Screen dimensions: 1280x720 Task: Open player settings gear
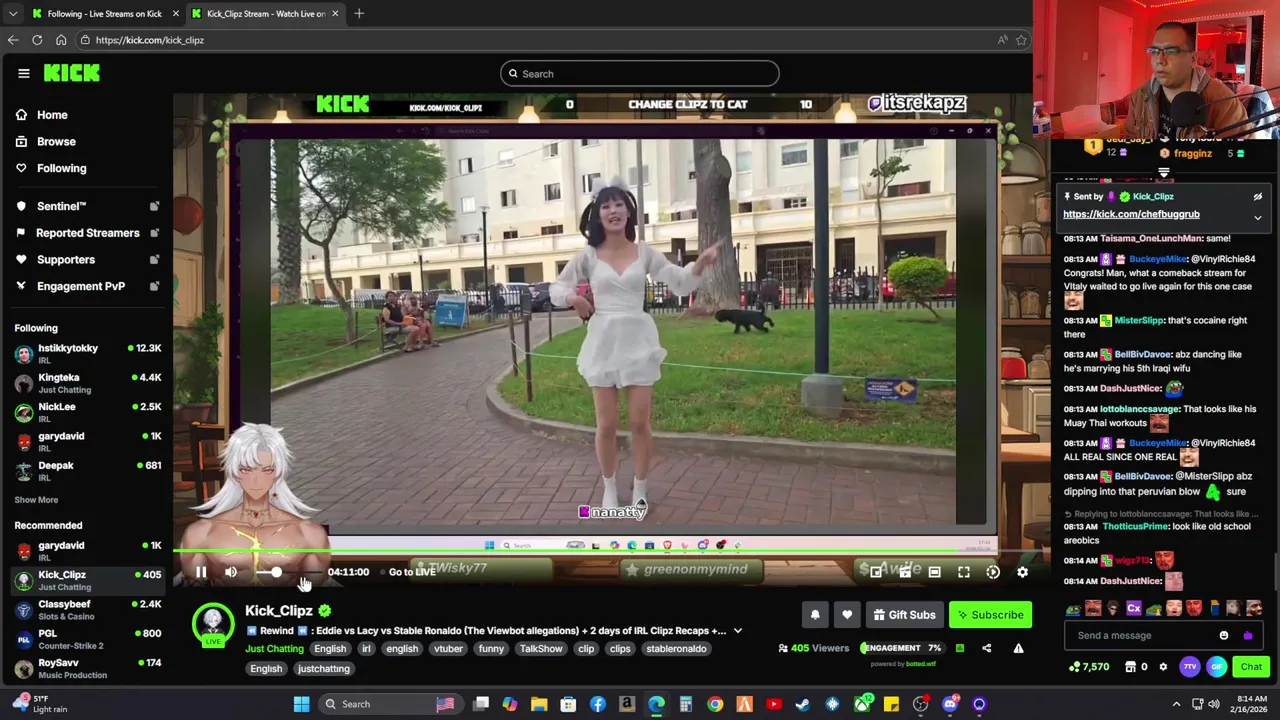click(1022, 572)
